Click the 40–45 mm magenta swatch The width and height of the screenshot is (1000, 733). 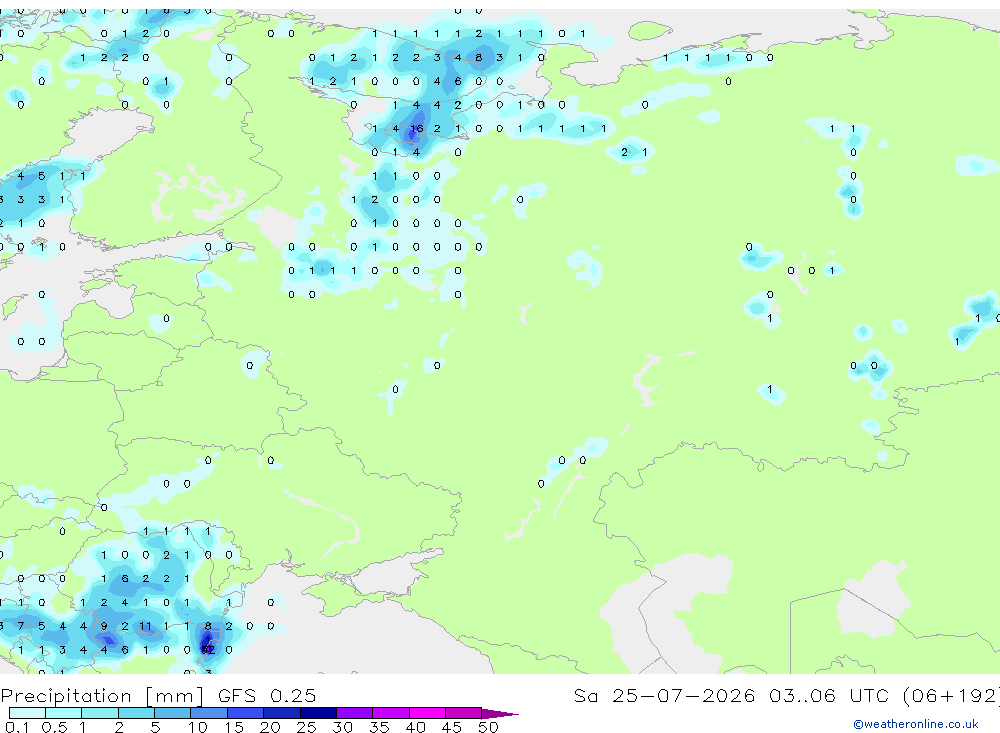pos(427,713)
